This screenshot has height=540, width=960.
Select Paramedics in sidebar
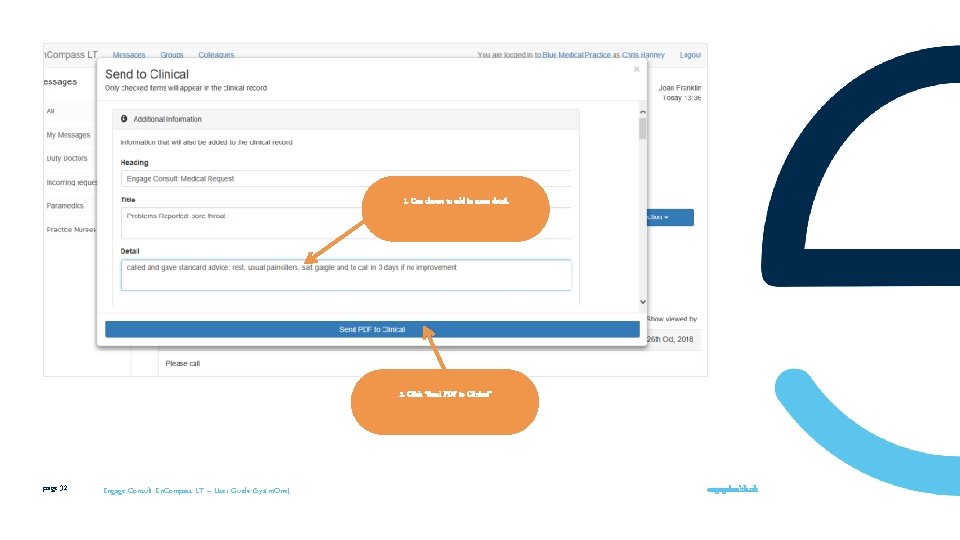pyautogui.click(x=65, y=206)
